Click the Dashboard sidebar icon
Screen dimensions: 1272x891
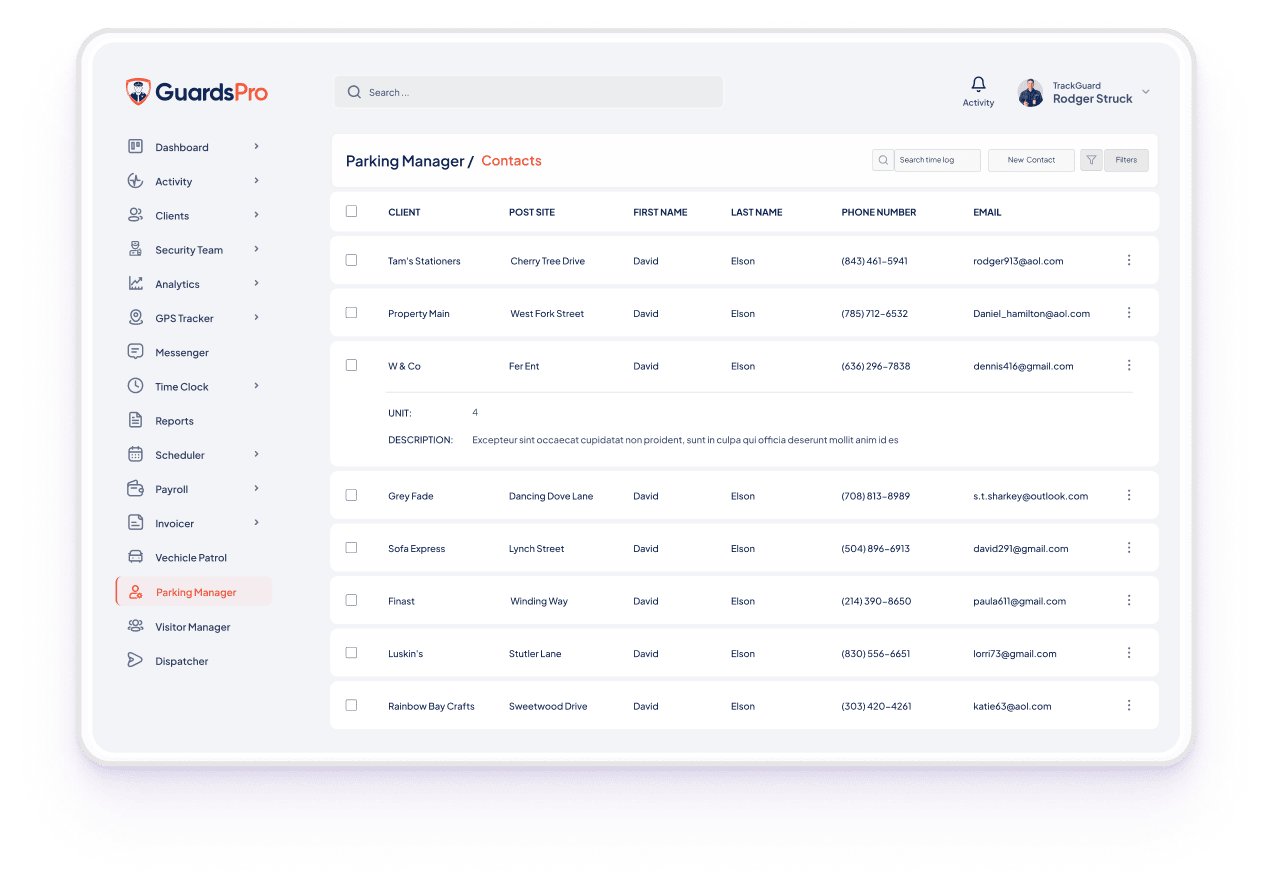[135, 147]
